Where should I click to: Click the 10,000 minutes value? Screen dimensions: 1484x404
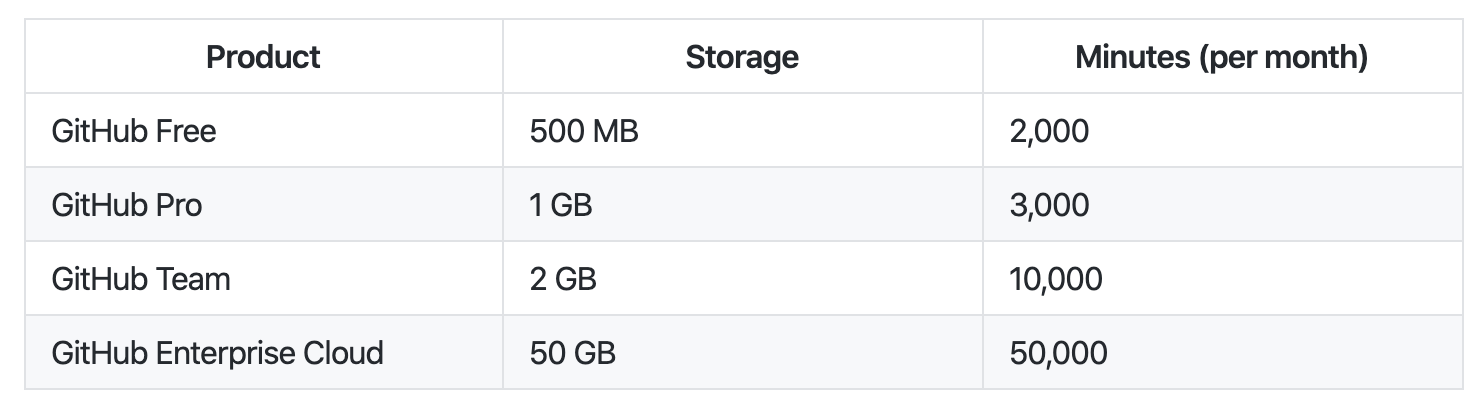pos(1056,279)
